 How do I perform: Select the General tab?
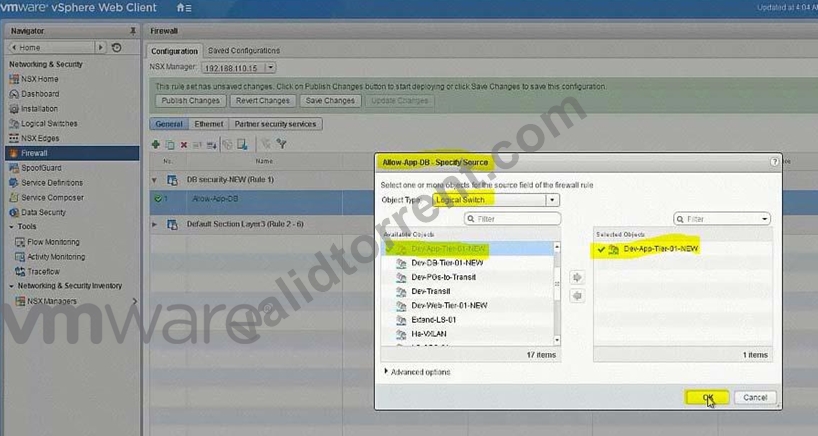coord(169,124)
